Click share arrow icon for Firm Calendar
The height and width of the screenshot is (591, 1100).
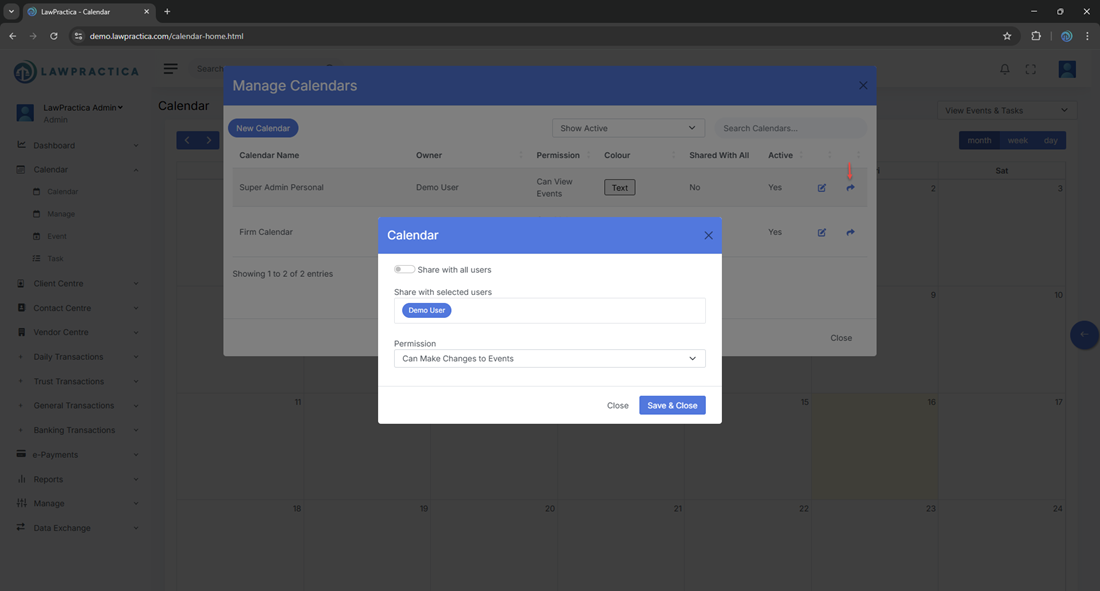(850, 232)
